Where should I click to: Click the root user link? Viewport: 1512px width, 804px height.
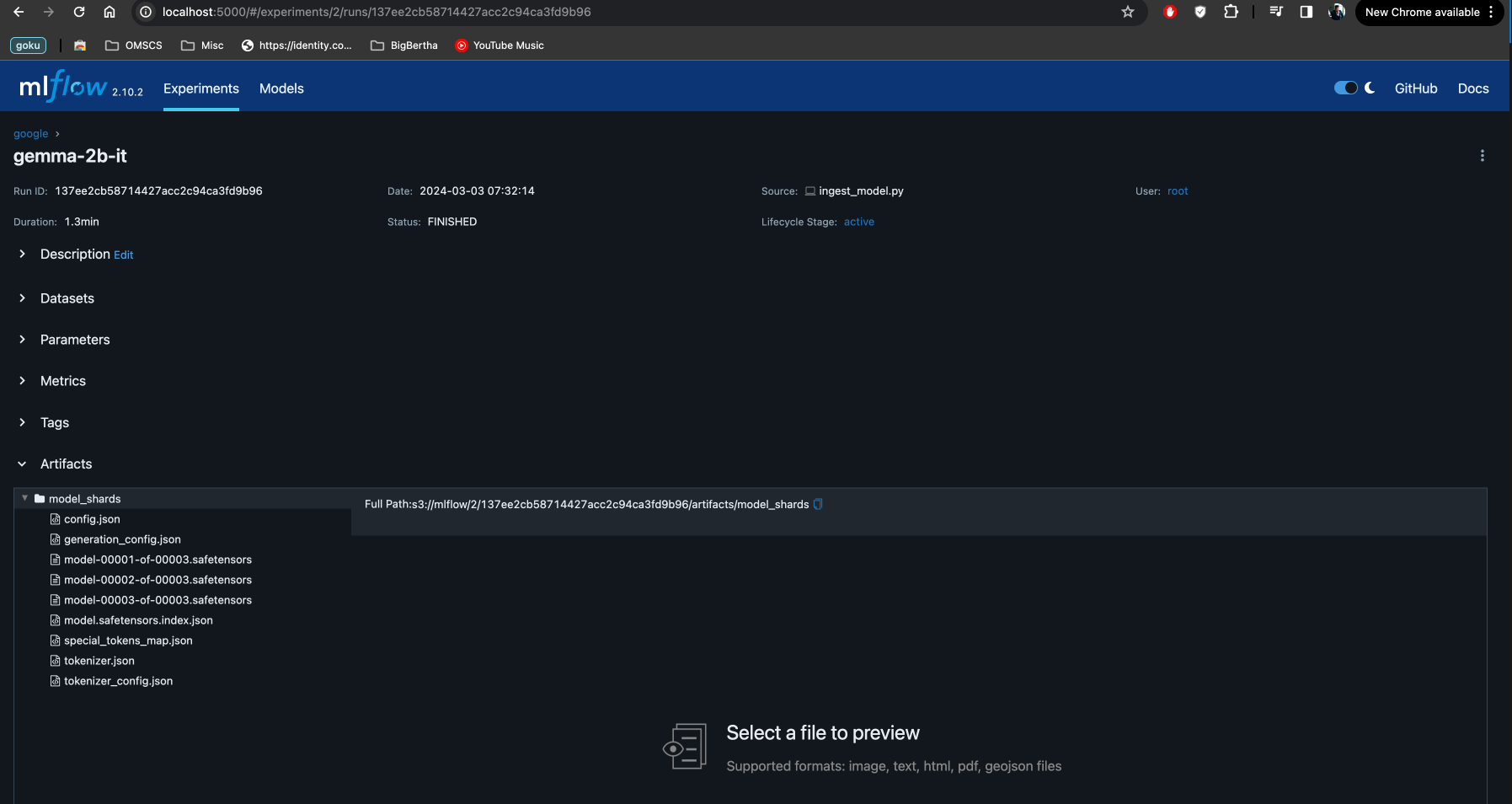[1178, 191]
